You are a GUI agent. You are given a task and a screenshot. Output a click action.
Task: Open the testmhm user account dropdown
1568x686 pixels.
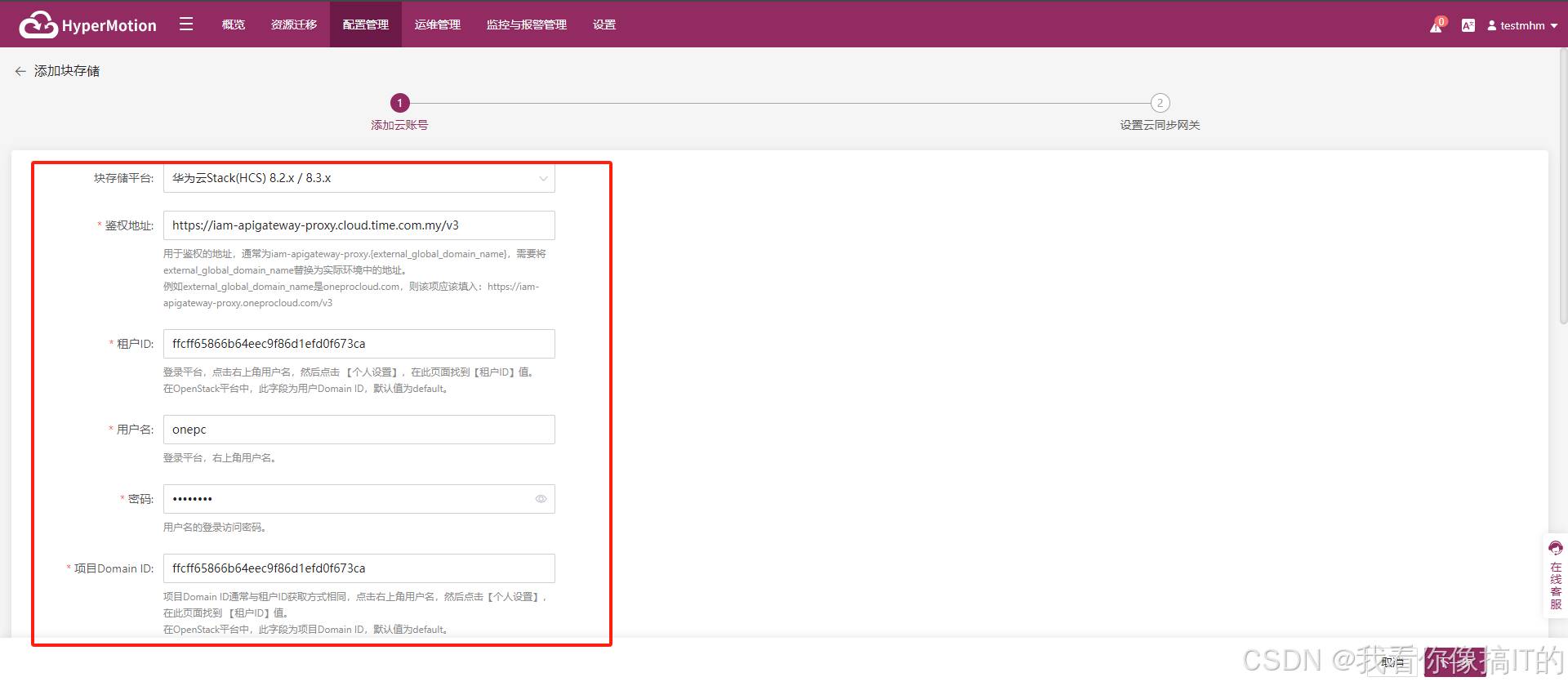pyautogui.click(x=1522, y=25)
